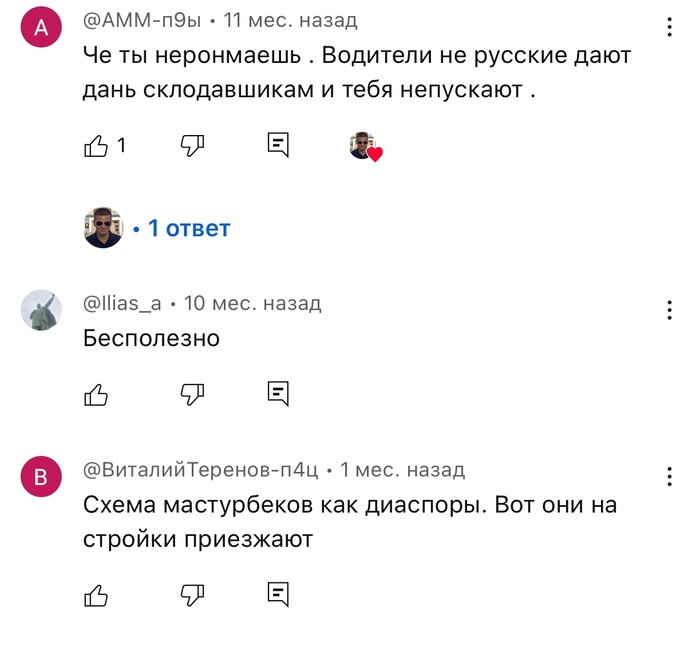Open options menu for @Ilias_a comment
This screenshot has width=700, height=647.
(669, 309)
